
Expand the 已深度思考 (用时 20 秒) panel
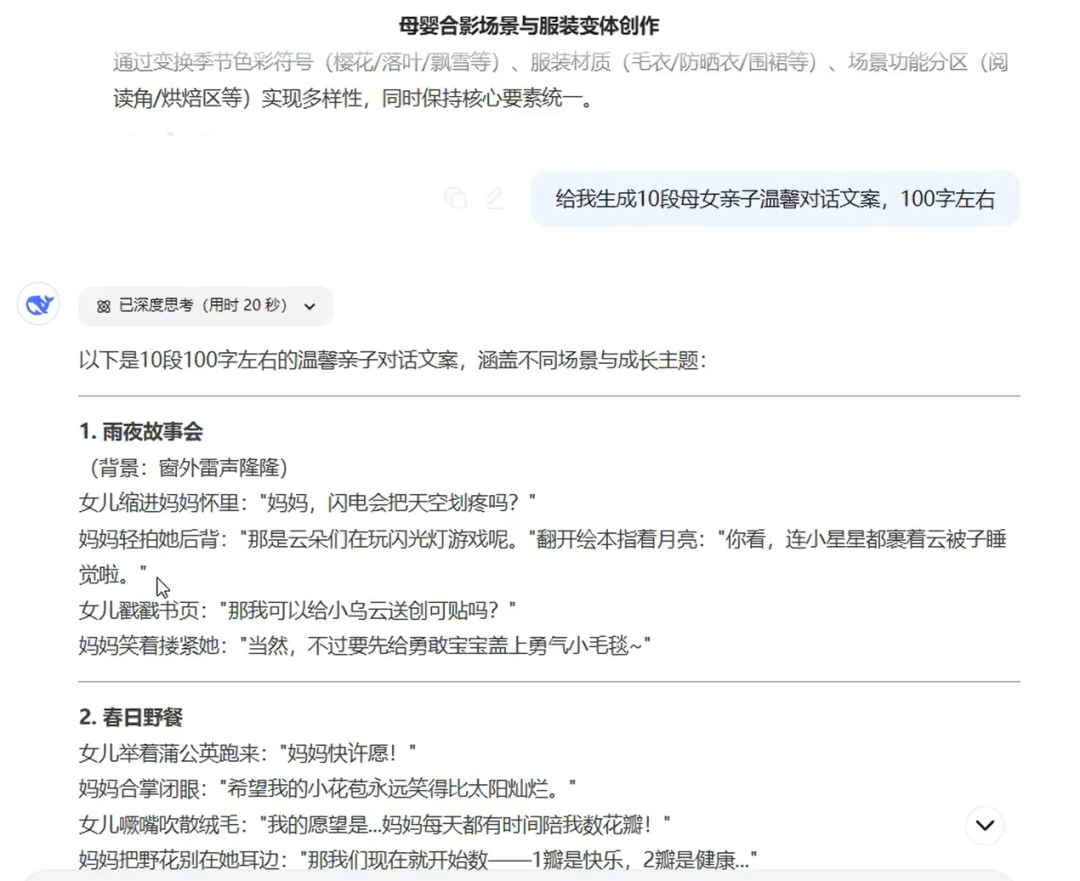[x=205, y=306]
